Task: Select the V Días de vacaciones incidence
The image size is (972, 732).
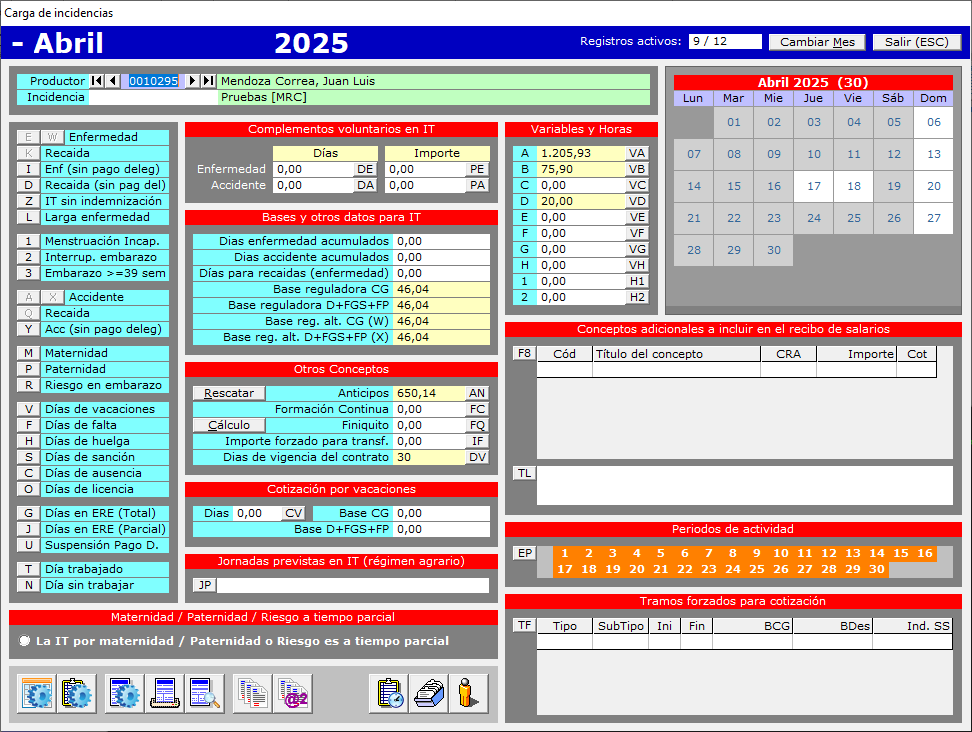Action: click(29, 409)
